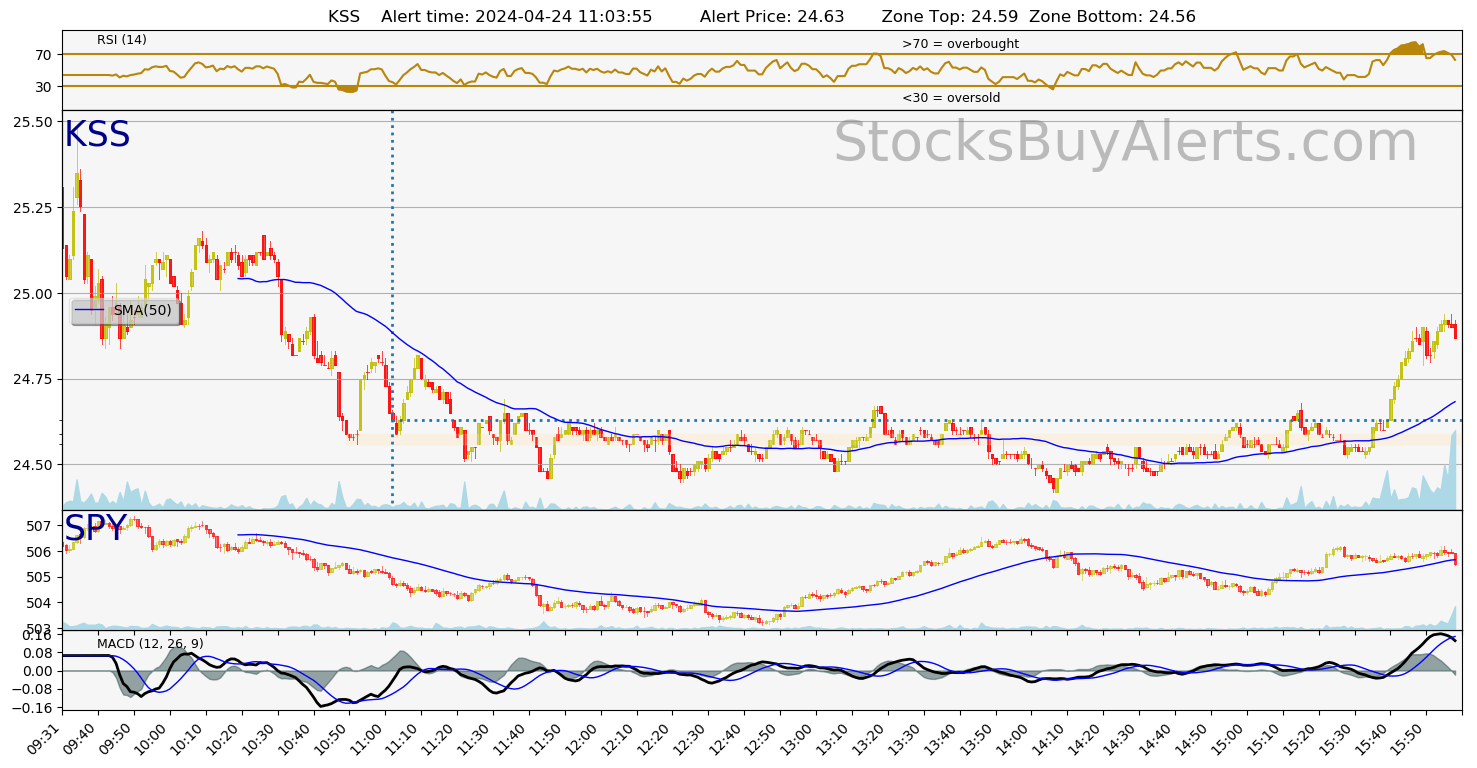Screen dimensions: 1477x768
Task: Click the 09:40 time axis label
Action: pyautogui.click(x=80, y=739)
